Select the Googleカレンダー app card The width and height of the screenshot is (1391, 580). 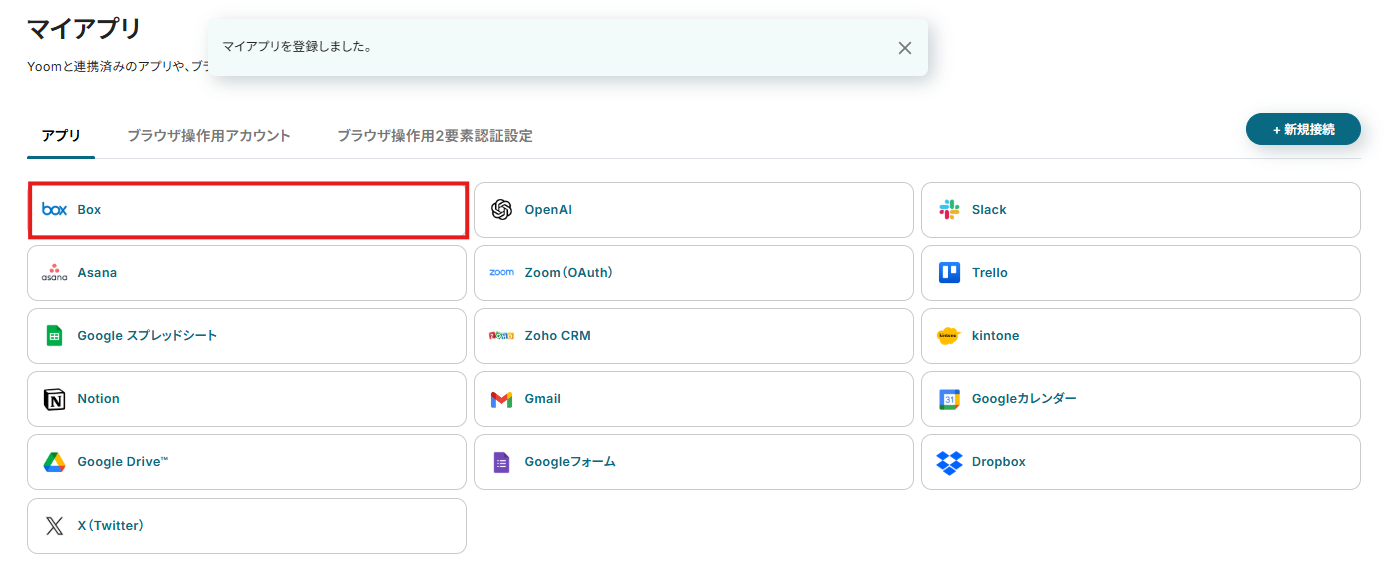(x=1140, y=399)
